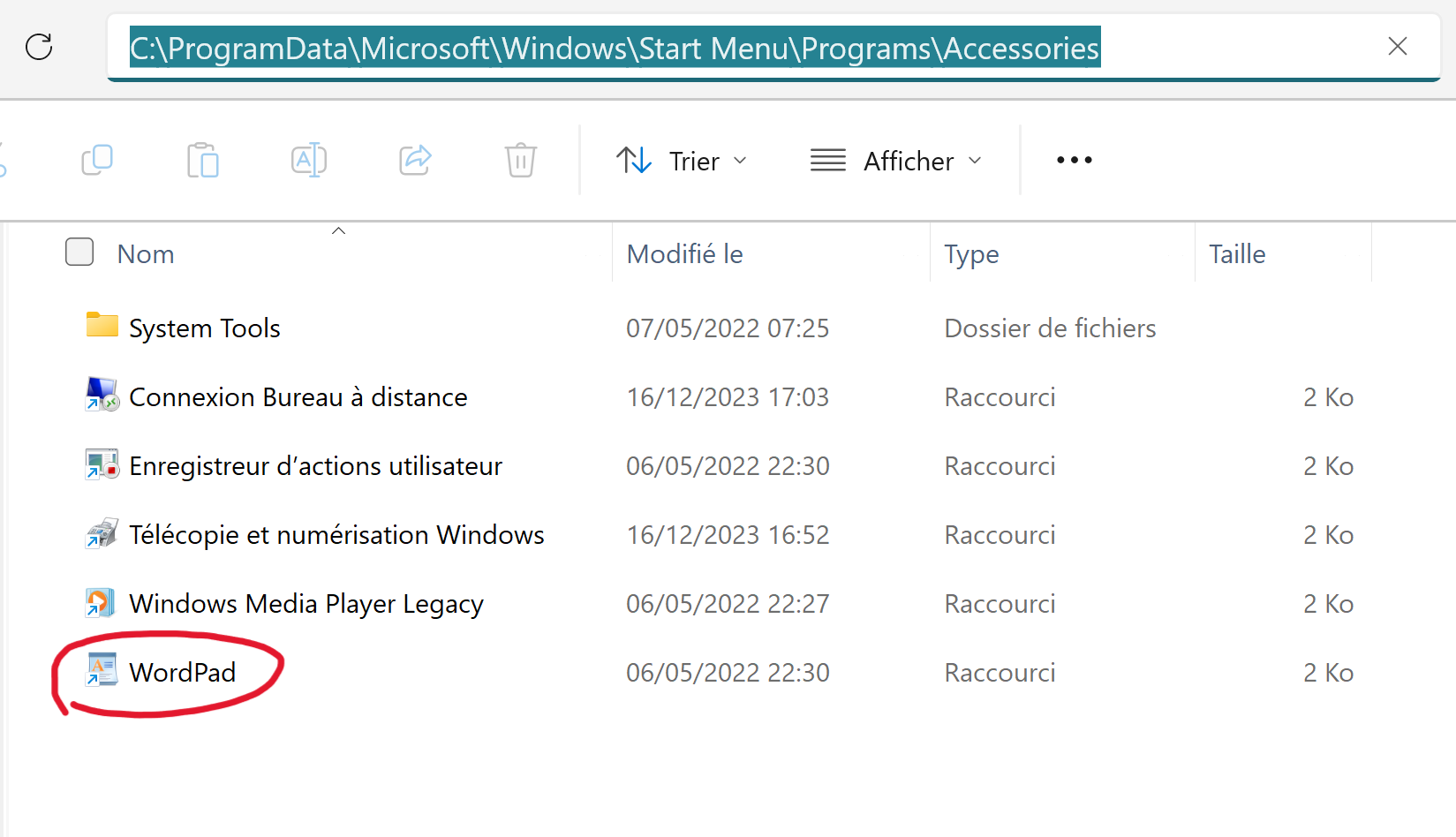Click the date 06/05/2022 22:27

[x=728, y=604]
